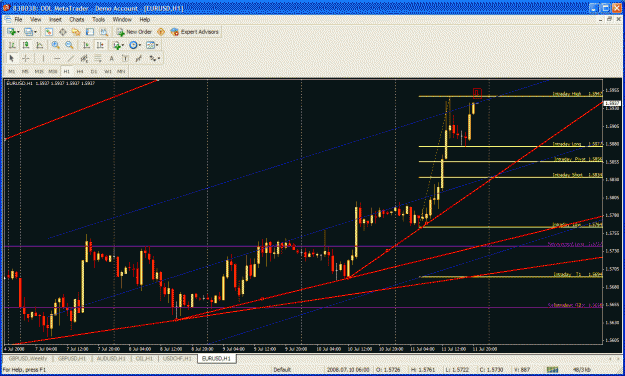This screenshot has height=376, width=625.
Task: Toggle Chart Shift
Action: click(100, 45)
